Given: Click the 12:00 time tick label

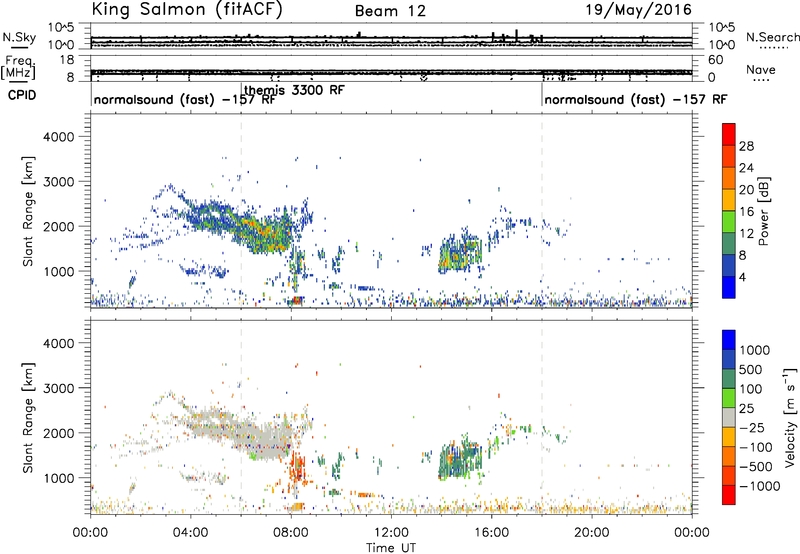Looking at the screenshot, I should [x=391, y=533].
